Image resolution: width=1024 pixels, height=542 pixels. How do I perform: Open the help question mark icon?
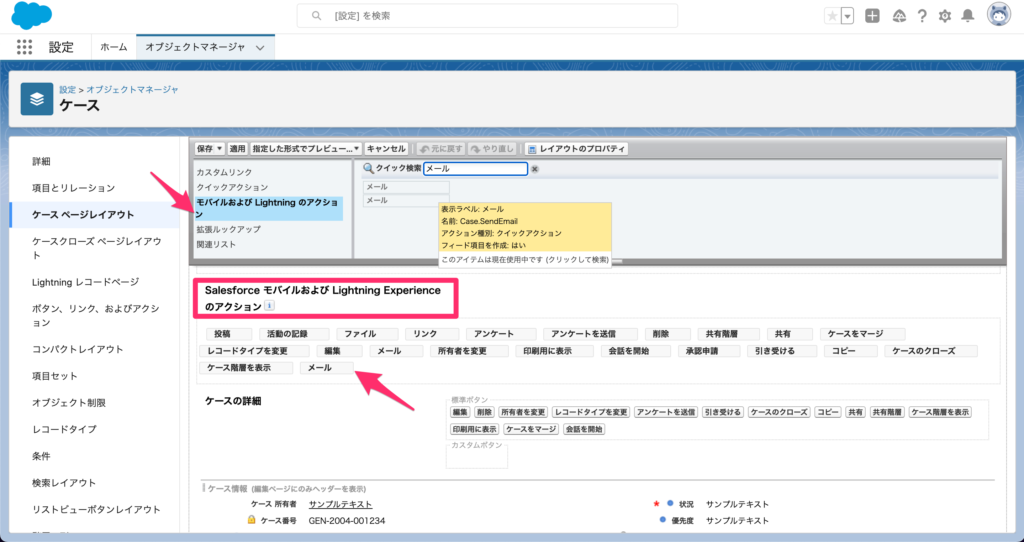pyautogui.click(x=922, y=16)
